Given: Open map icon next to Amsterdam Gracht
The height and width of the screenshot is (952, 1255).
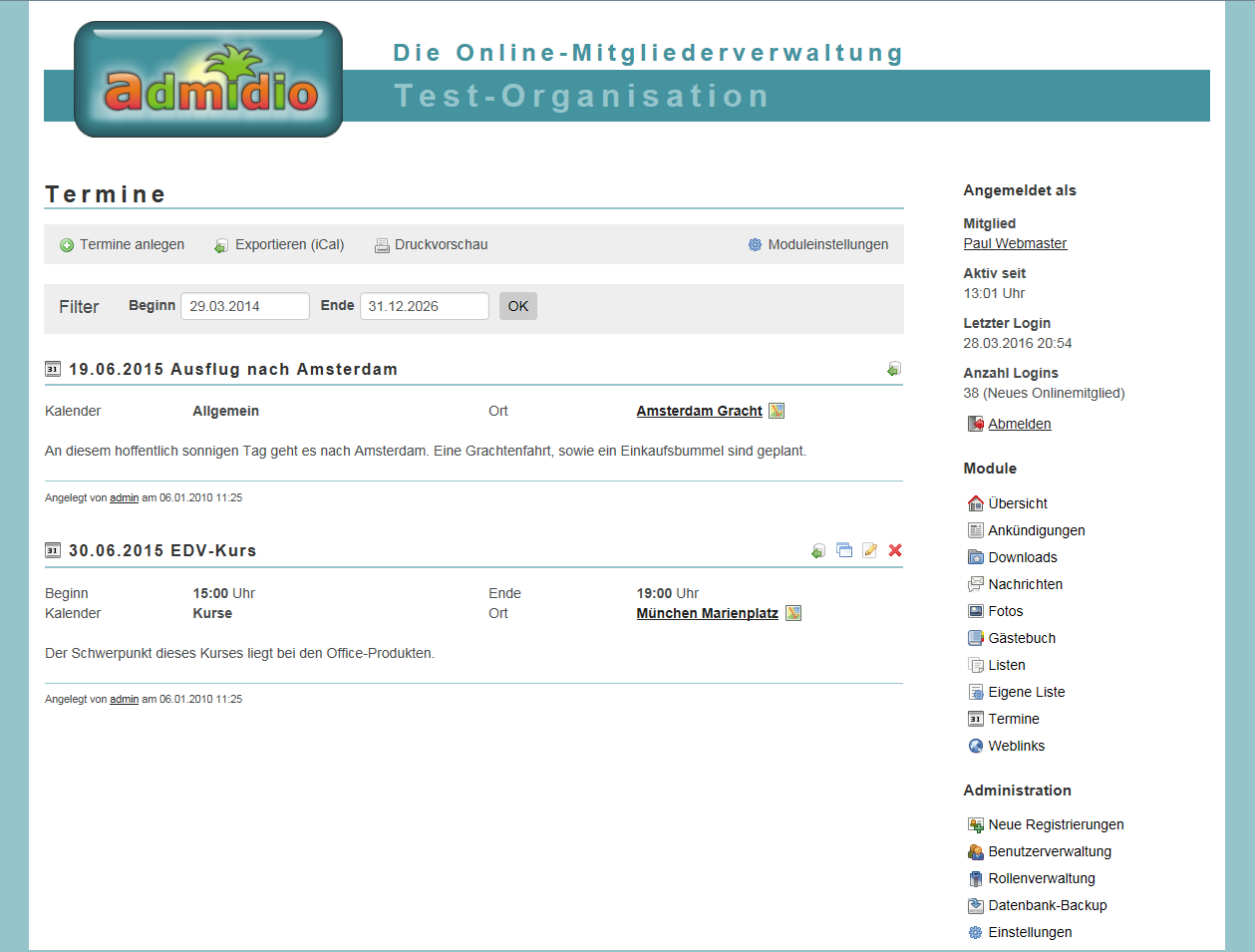Looking at the screenshot, I should (777, 411).
